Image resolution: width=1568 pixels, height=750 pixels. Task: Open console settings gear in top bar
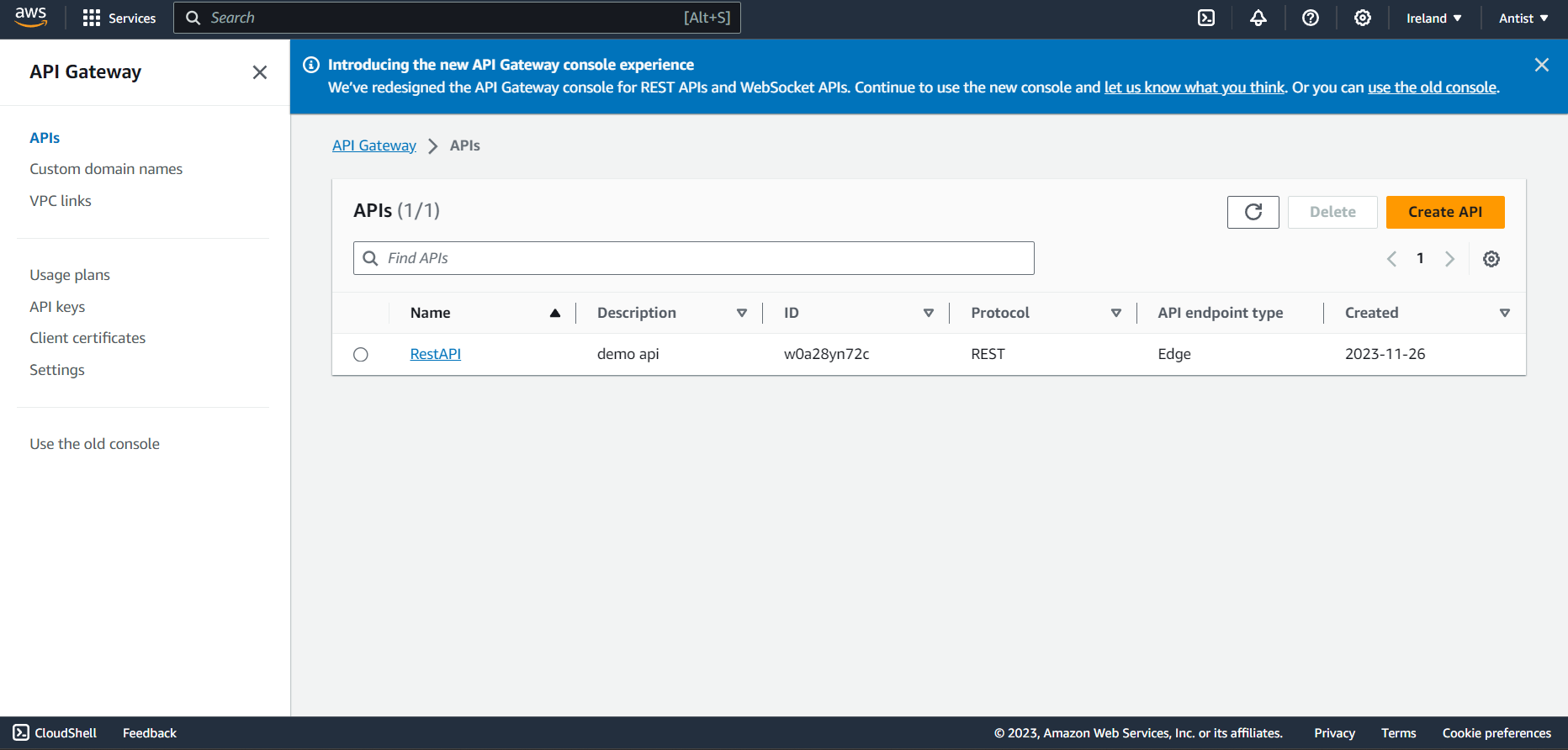pos(1363,18)
